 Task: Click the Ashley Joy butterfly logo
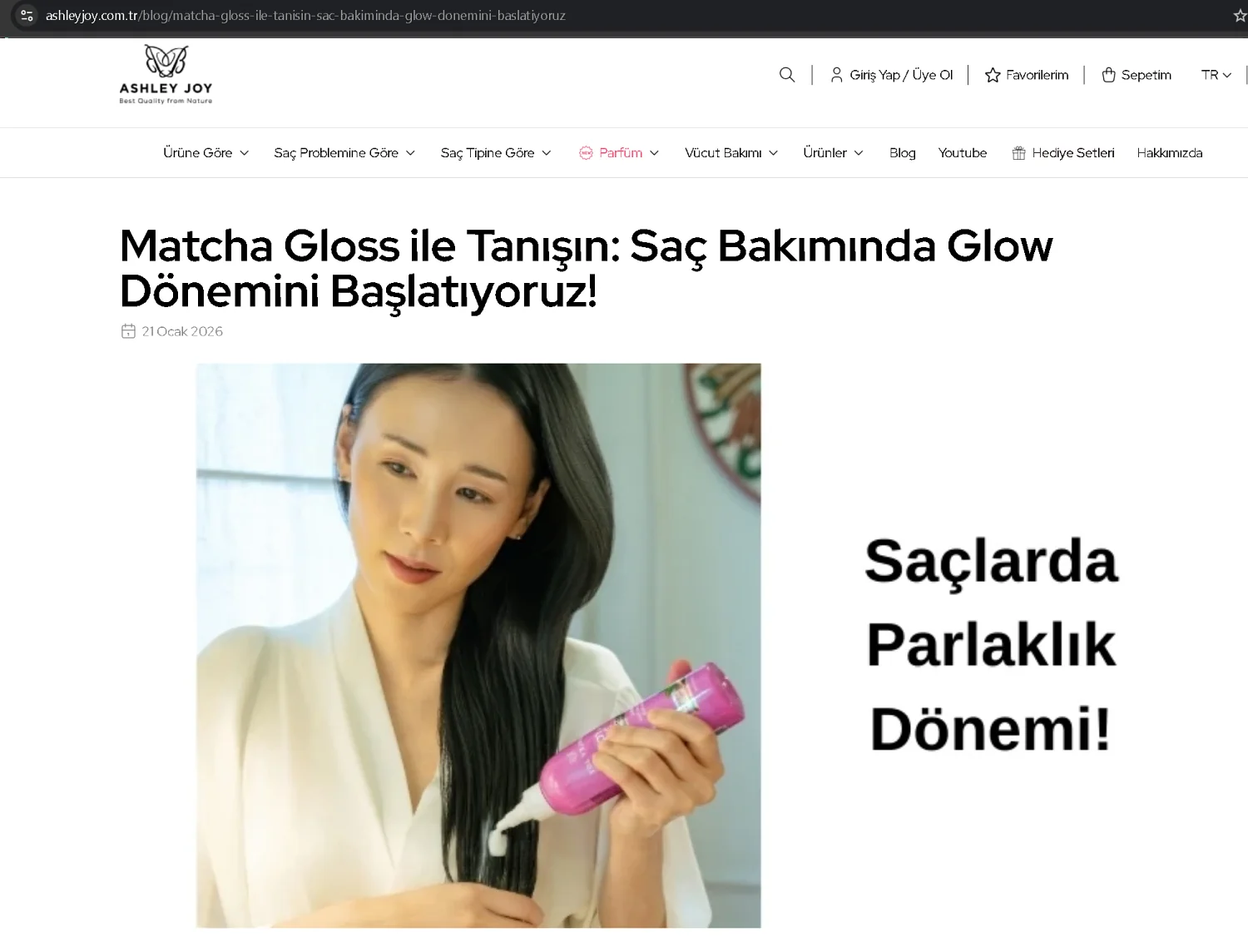click(166, 75)
